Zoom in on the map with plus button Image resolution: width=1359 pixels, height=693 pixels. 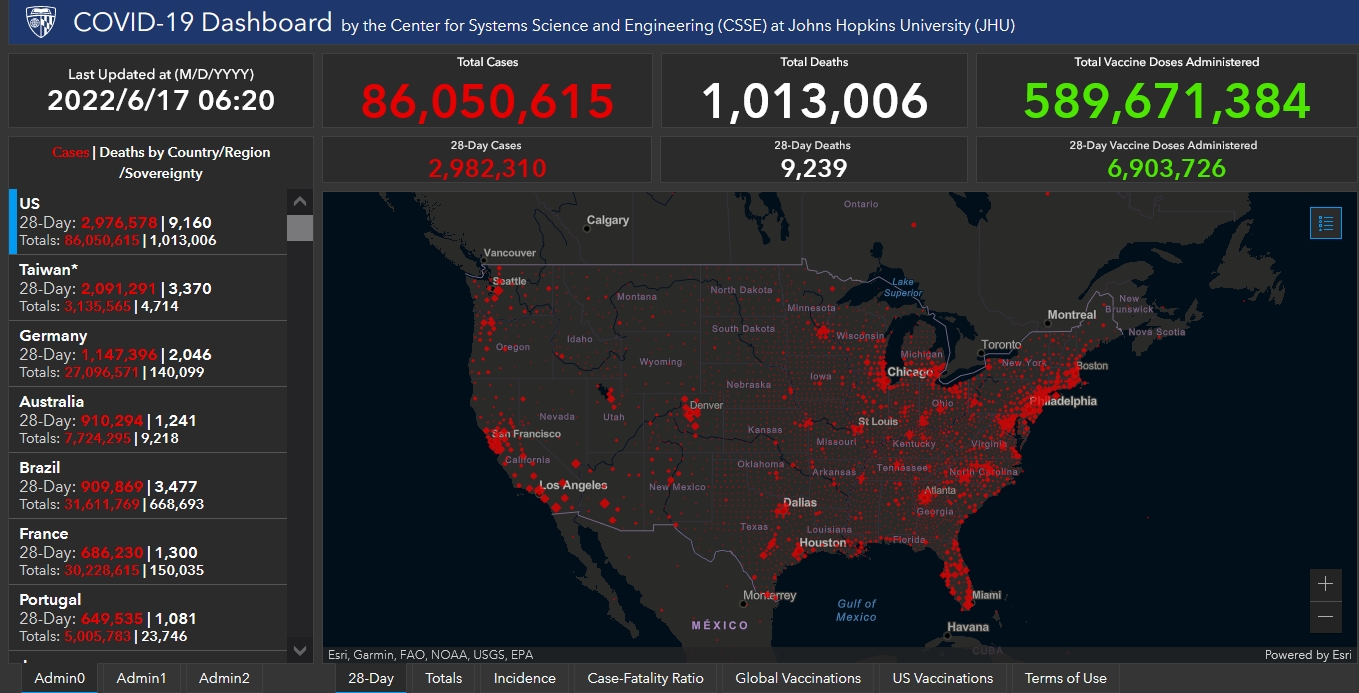(x=1326, y=584)
